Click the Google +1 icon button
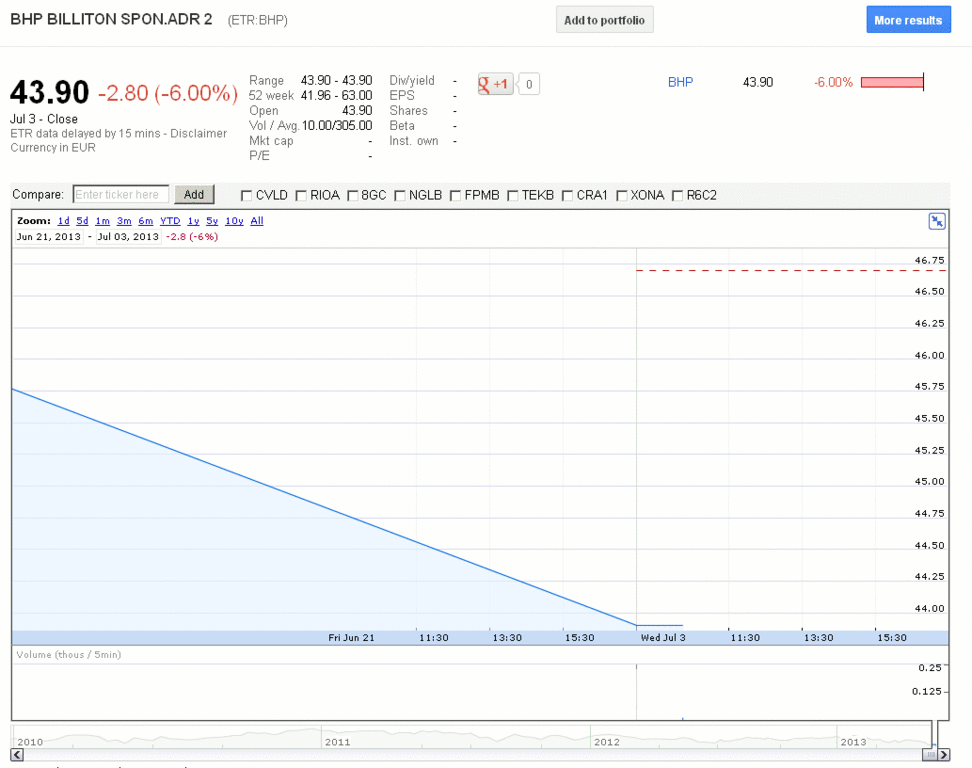Viewport: 972px width, 768px height. click(495, 84)
